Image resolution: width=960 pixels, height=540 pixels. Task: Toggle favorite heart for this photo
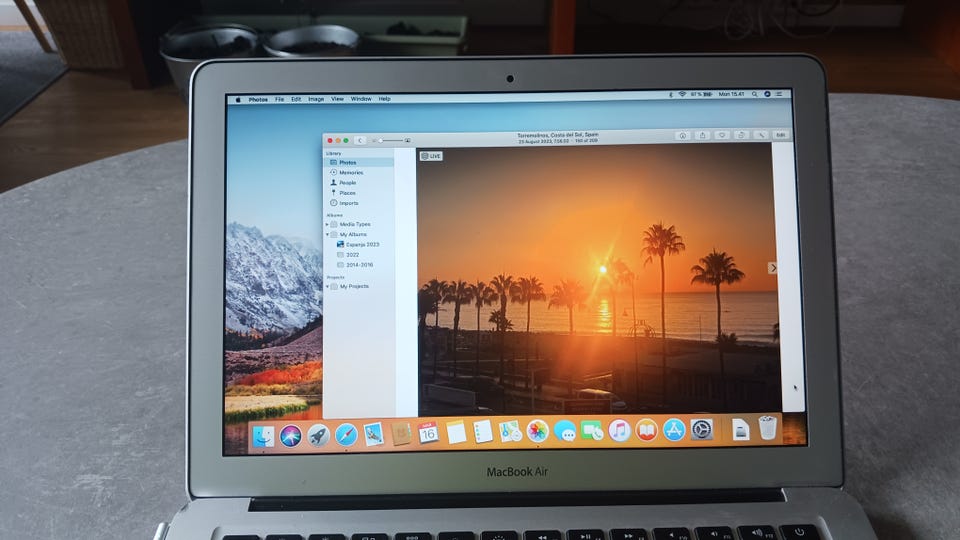(x=722, y=135)
